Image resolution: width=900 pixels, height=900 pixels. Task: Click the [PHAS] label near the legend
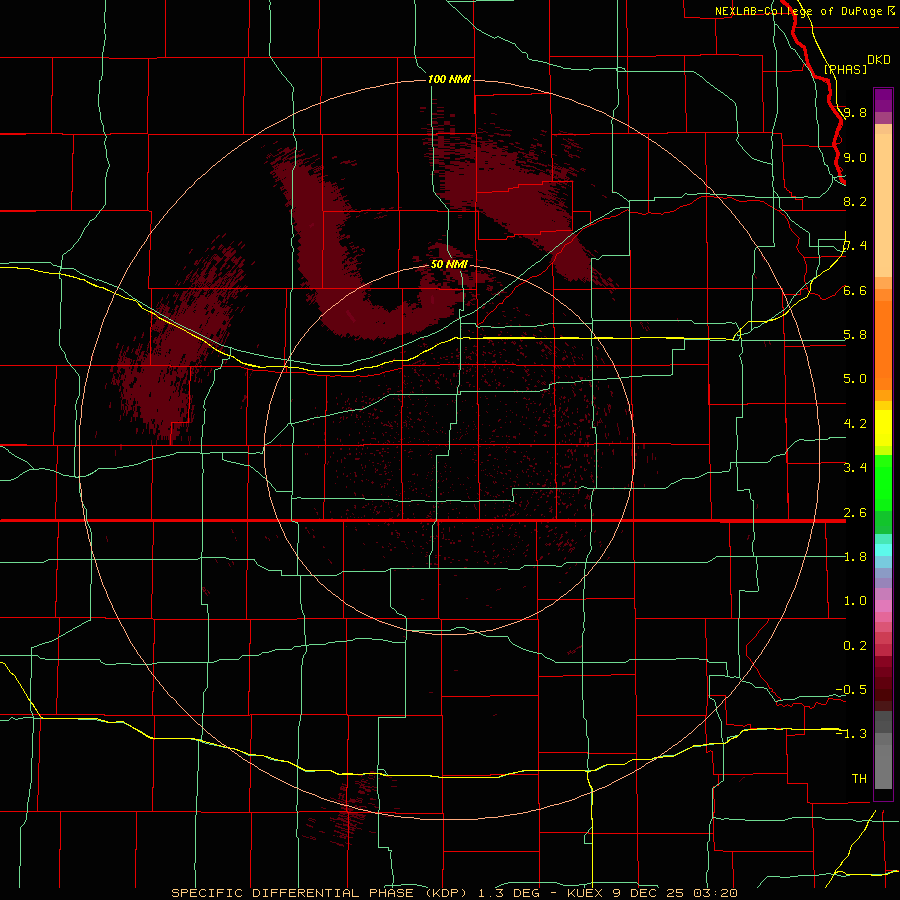[845, 69]
